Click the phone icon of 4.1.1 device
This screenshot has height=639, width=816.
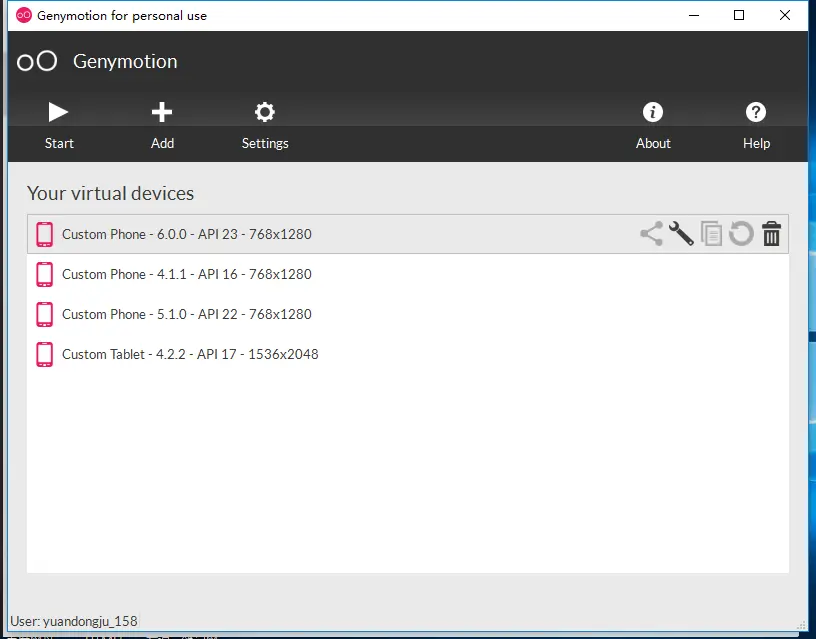coord(45,274)
